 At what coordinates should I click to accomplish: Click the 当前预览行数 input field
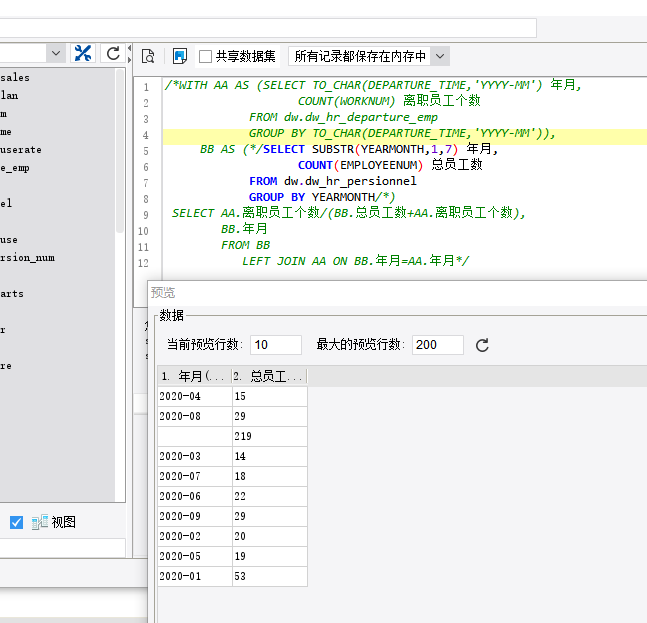coord(275,345)
